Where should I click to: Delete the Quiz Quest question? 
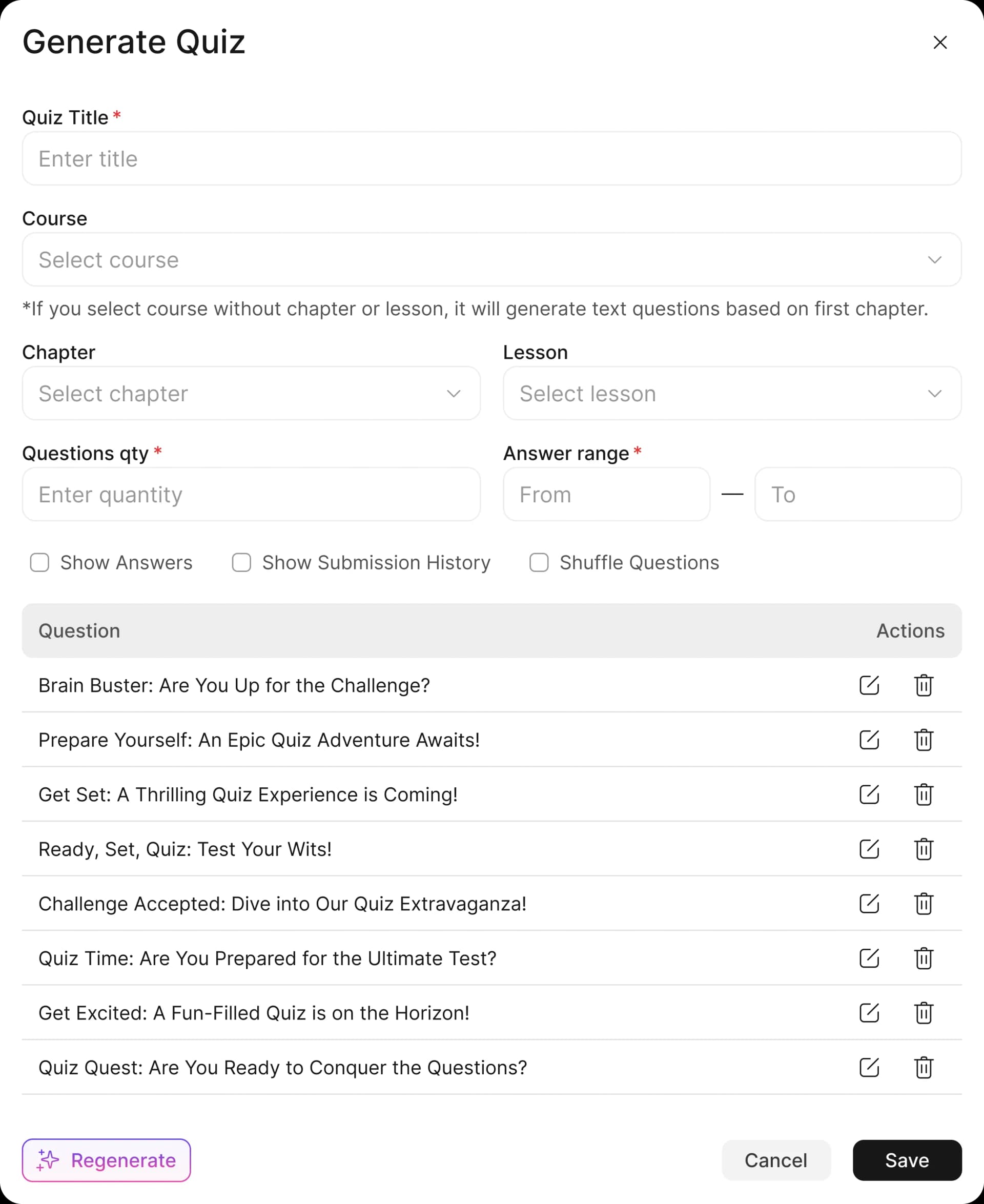coord(924,1067)
